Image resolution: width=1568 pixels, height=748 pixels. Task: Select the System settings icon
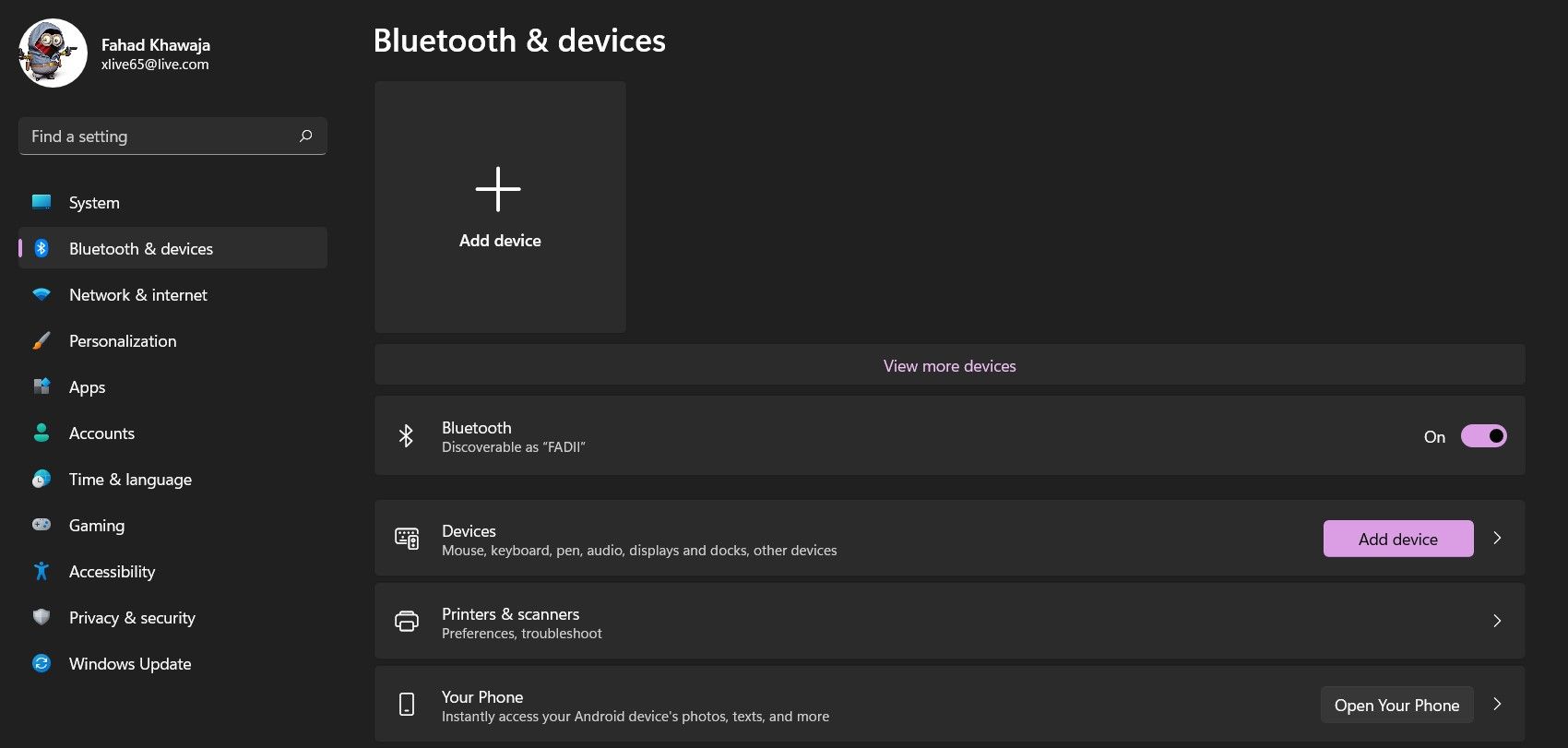point(42,202)
